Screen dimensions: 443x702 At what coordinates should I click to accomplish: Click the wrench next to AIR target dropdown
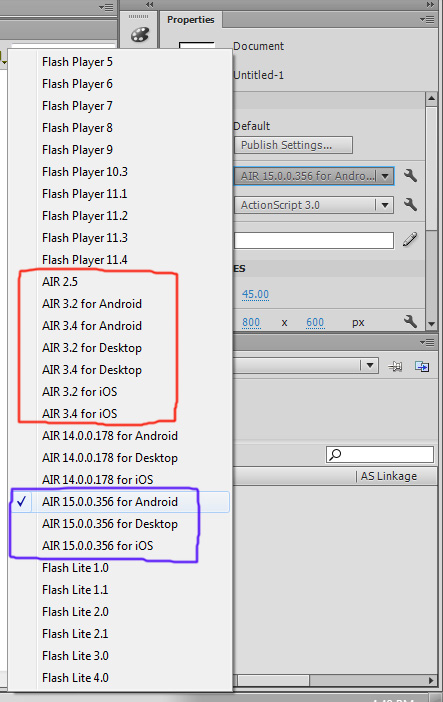(x=410, y=176)
